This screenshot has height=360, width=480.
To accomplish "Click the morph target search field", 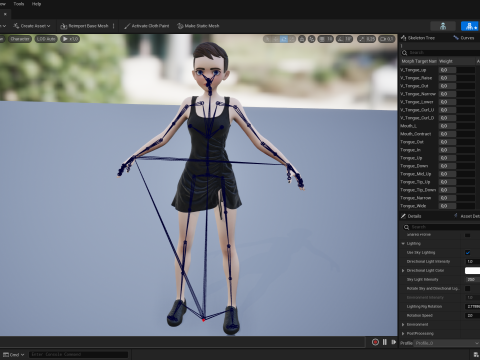I will pos(442,53).
